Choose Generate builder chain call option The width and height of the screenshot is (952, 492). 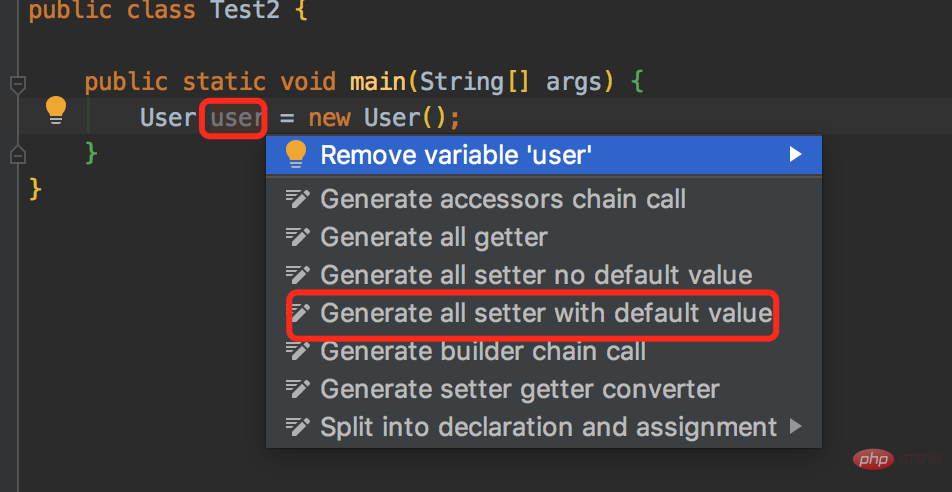482,351
